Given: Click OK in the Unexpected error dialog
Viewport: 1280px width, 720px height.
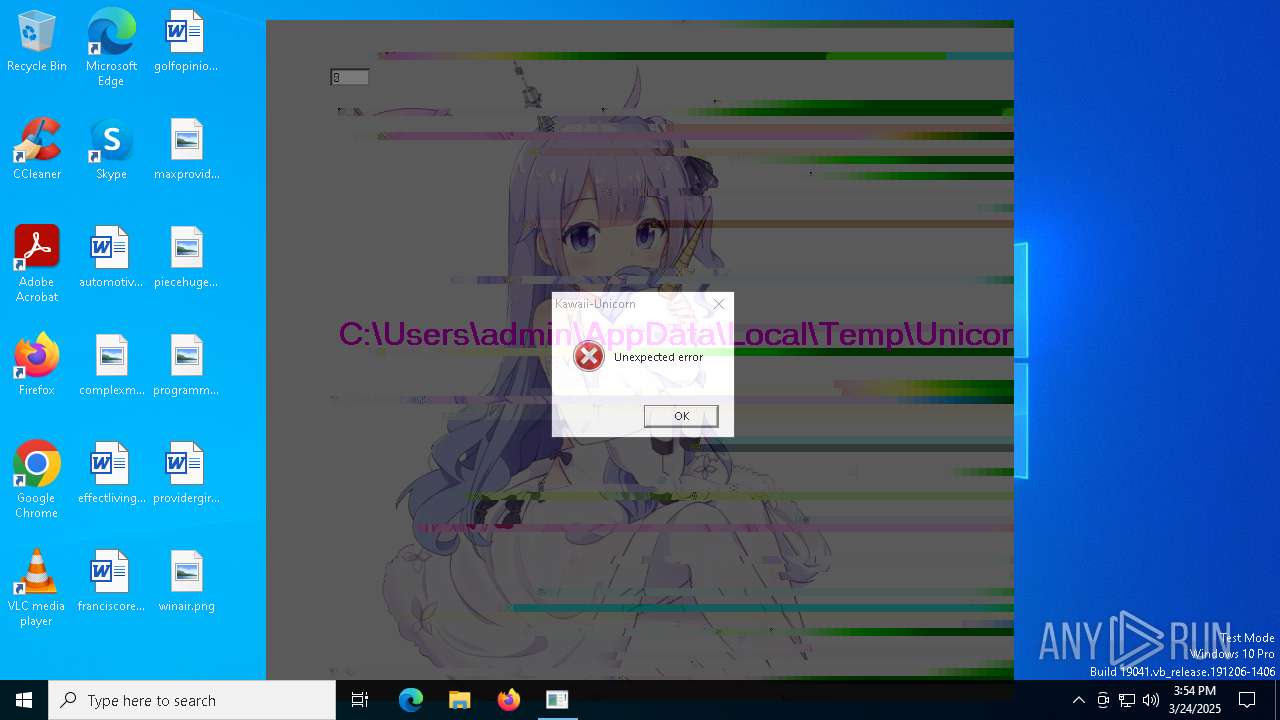Looking at the screenshot, I should click(681, 416).
